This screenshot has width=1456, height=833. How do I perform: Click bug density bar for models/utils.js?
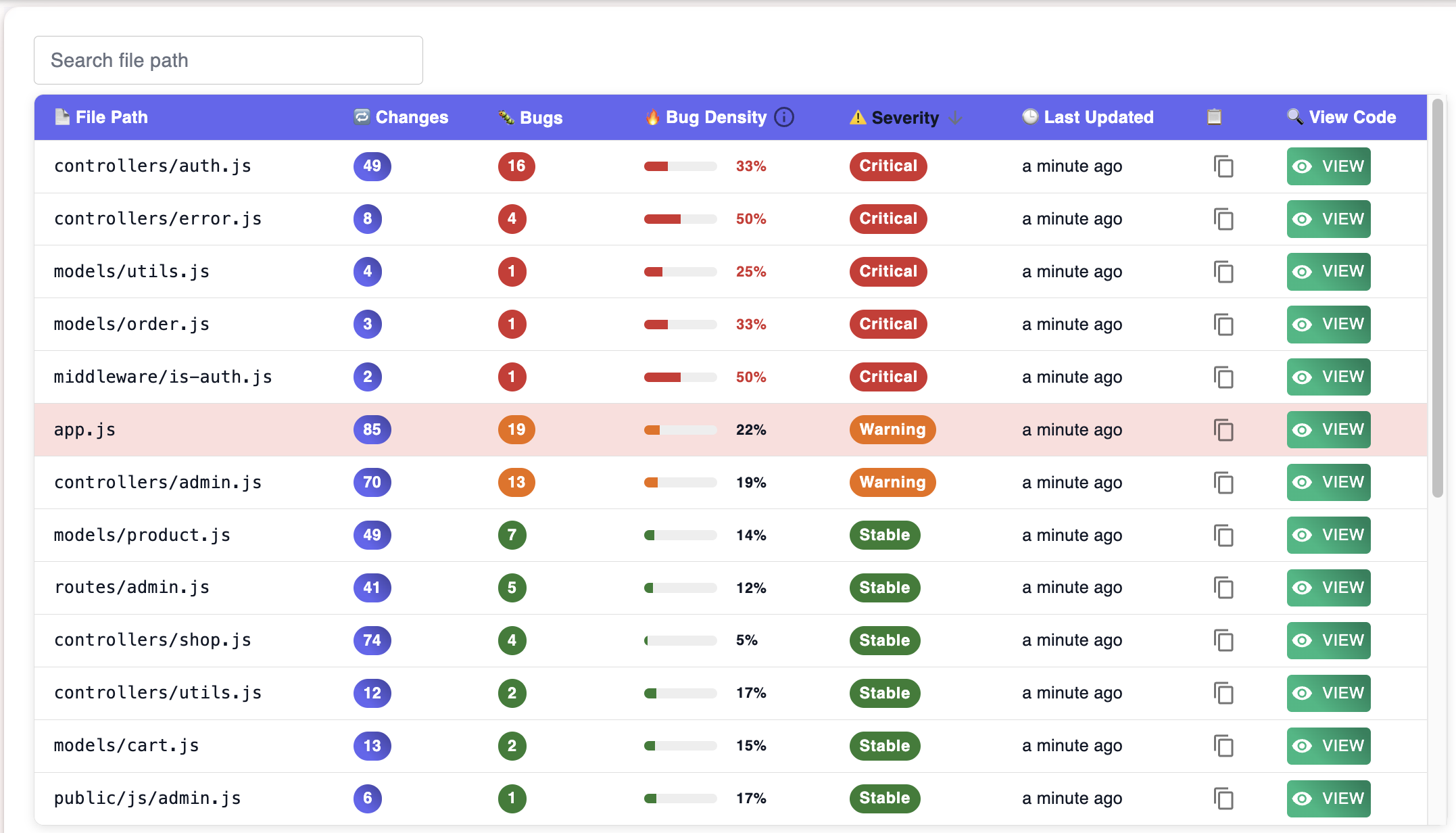coord(680,272)
